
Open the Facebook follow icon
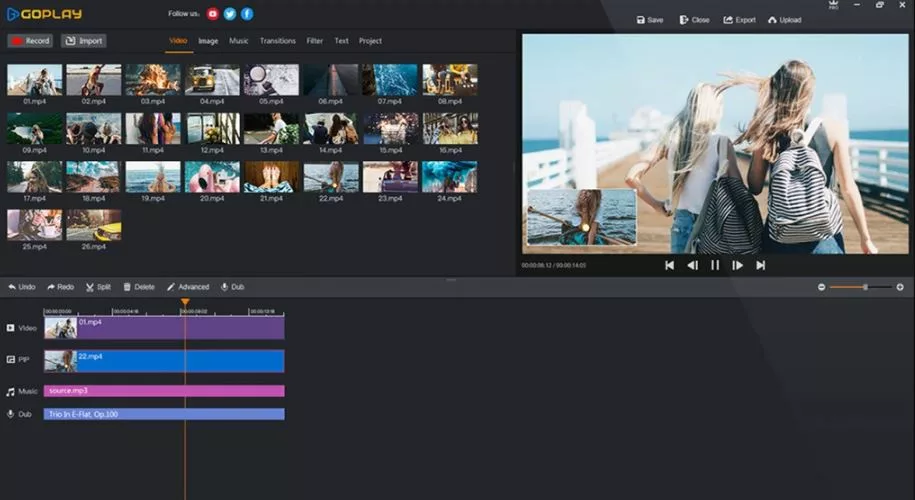[247, 14]
